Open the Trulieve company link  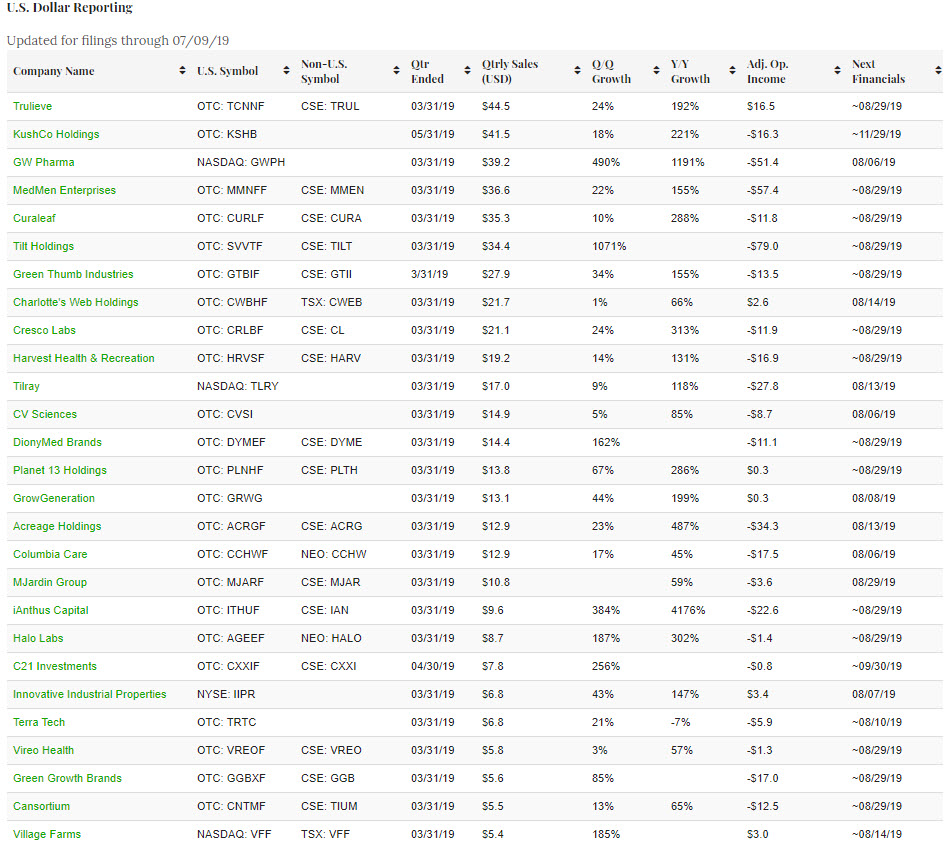(x=32, y=106)
